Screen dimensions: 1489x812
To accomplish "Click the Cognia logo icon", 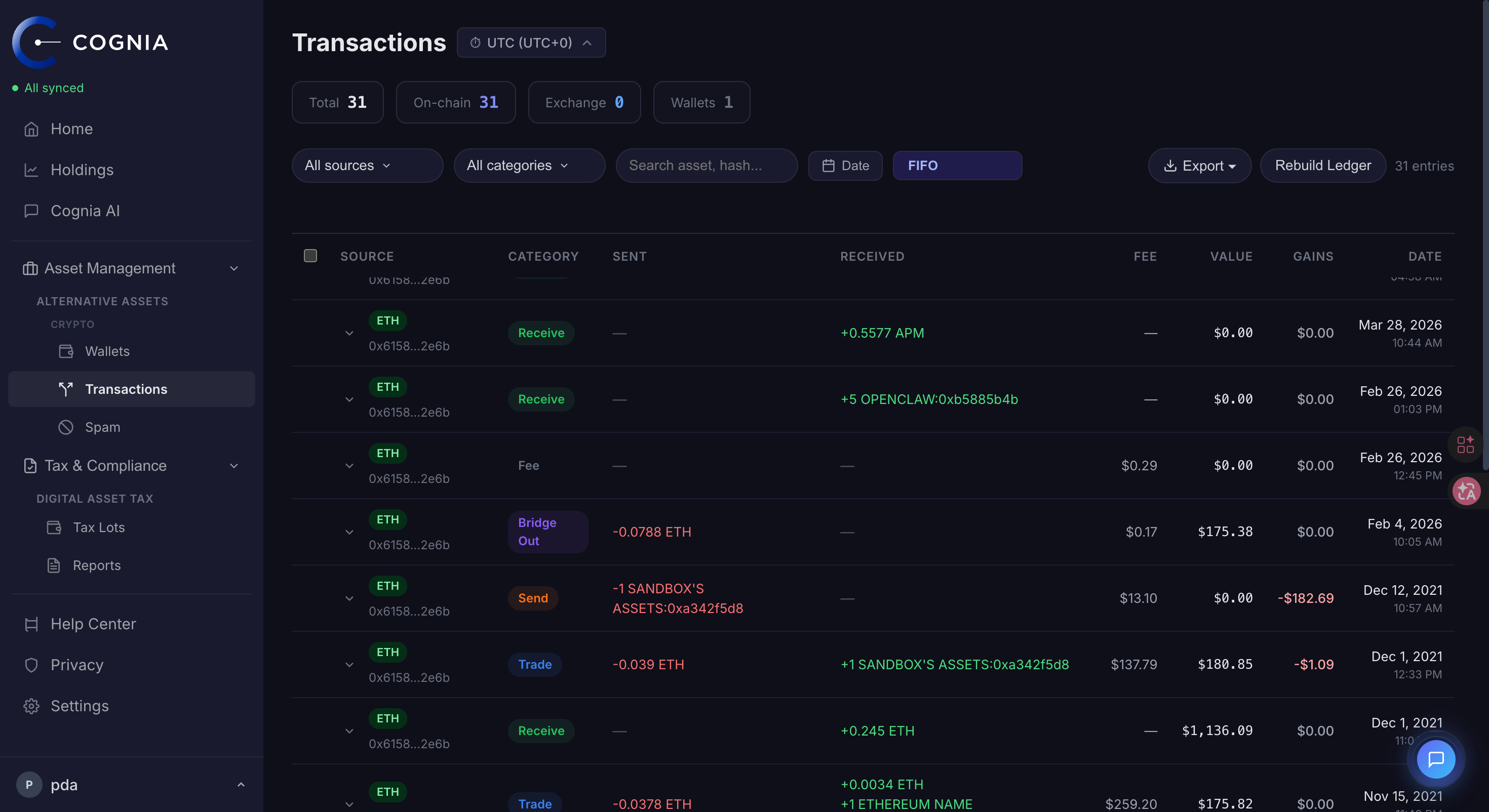I will point(36,42).
